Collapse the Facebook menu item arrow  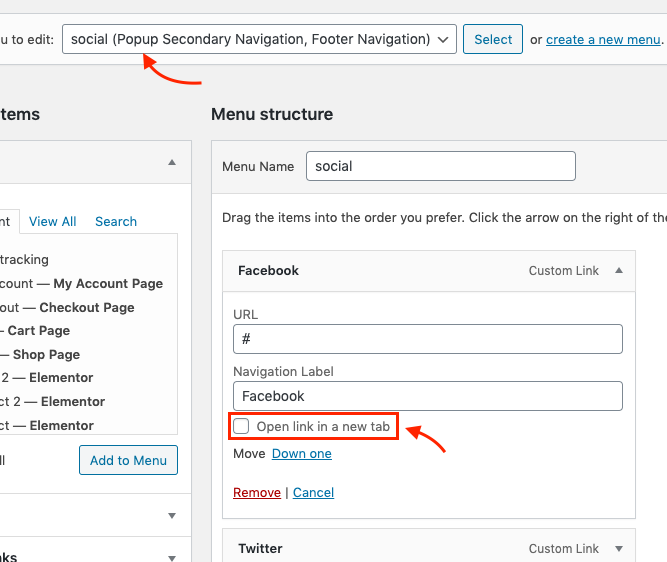[x=619, y=270]
